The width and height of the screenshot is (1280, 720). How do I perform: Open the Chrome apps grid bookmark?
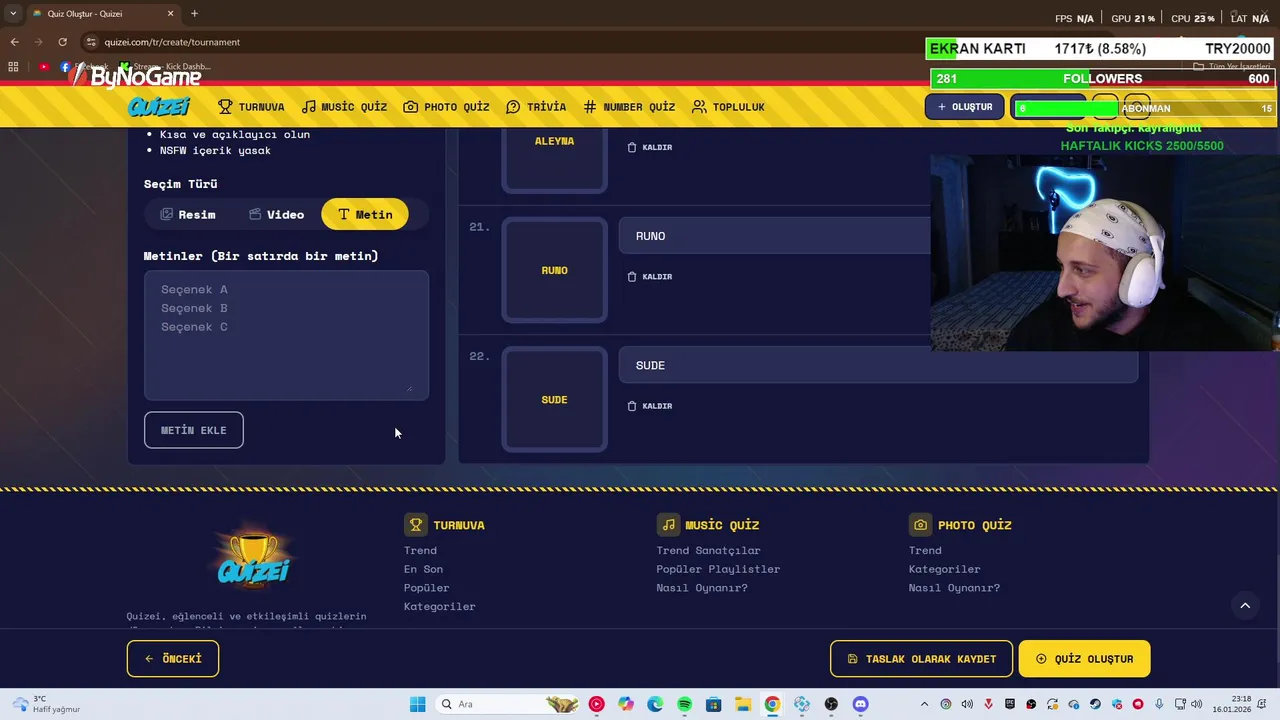click(x=13, y=67)
